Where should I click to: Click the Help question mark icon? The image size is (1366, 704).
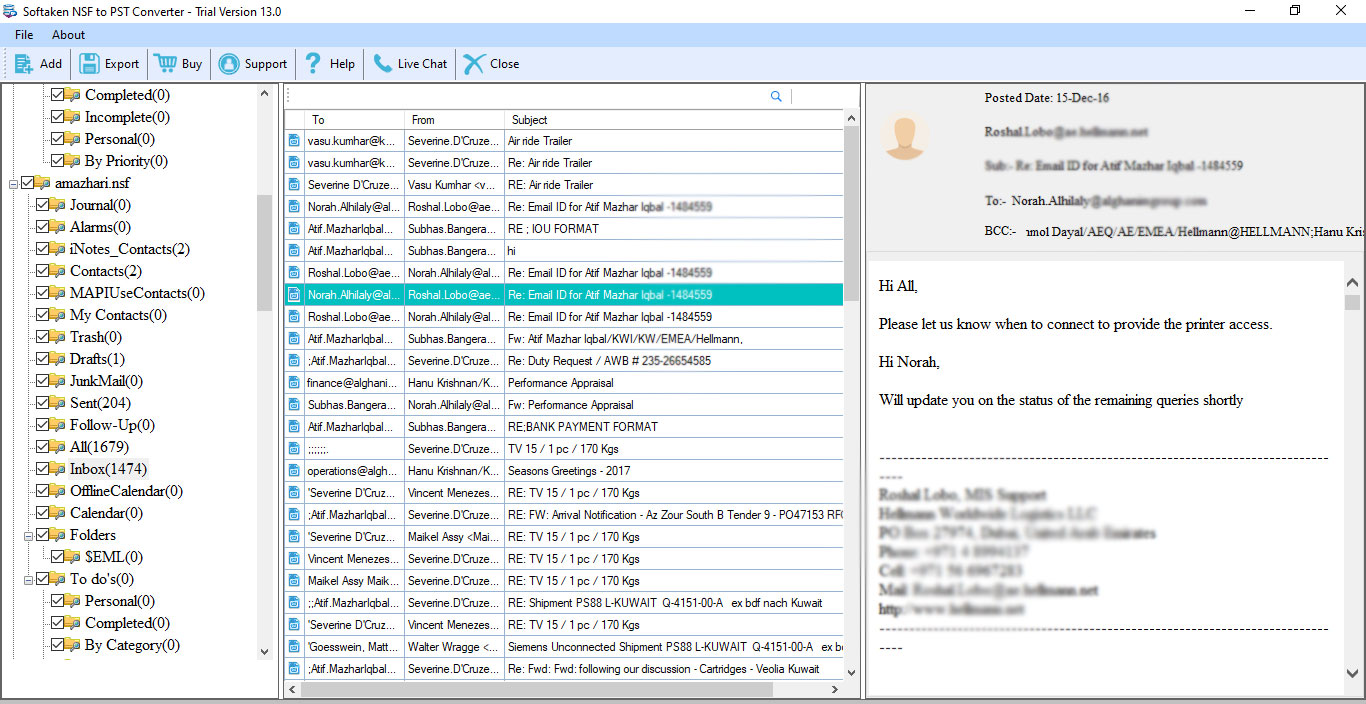coord(313,64)
